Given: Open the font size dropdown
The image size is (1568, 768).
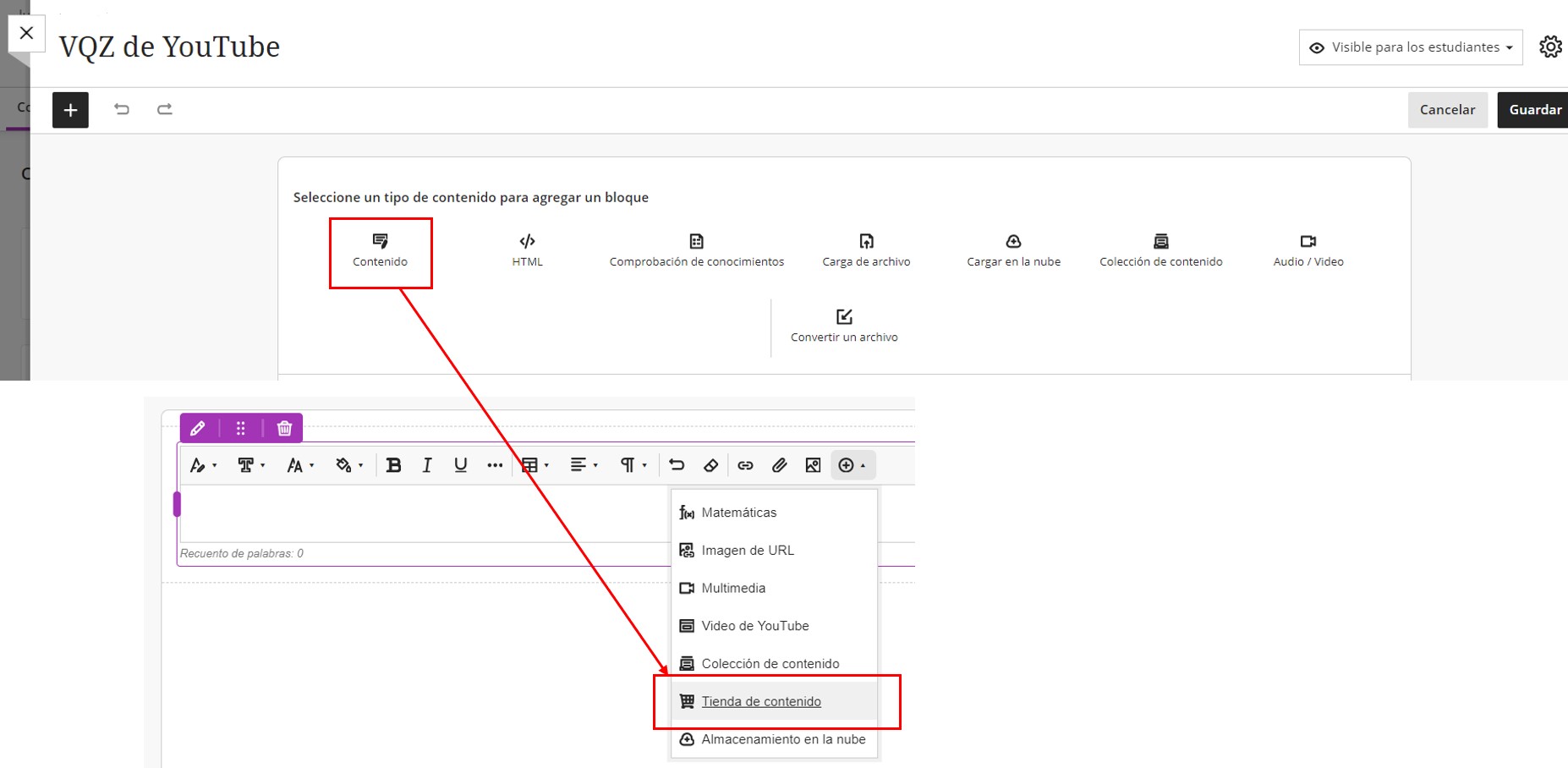Looking at the screenshot, I should pyautogui.click(x=300, y=465).
